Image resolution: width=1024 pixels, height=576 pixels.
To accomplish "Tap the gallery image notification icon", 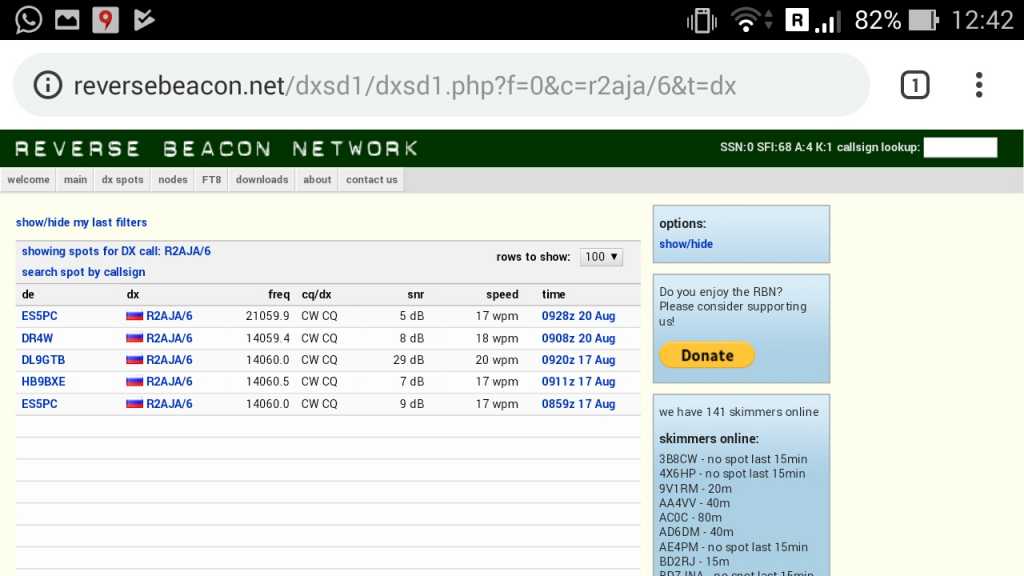I will point(67,20).
